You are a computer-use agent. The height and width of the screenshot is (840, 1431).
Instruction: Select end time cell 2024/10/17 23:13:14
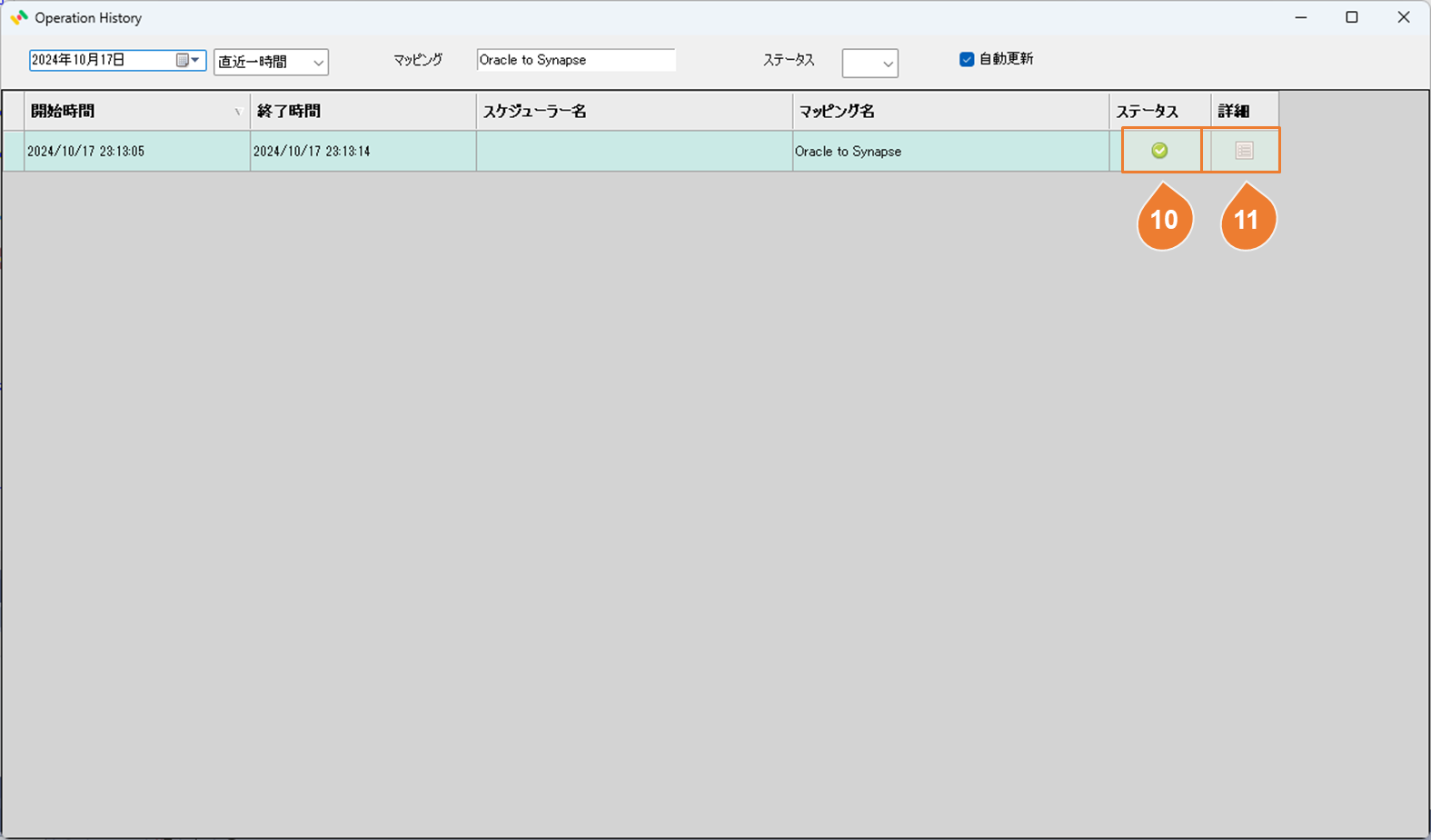click(x=363, y=151)
